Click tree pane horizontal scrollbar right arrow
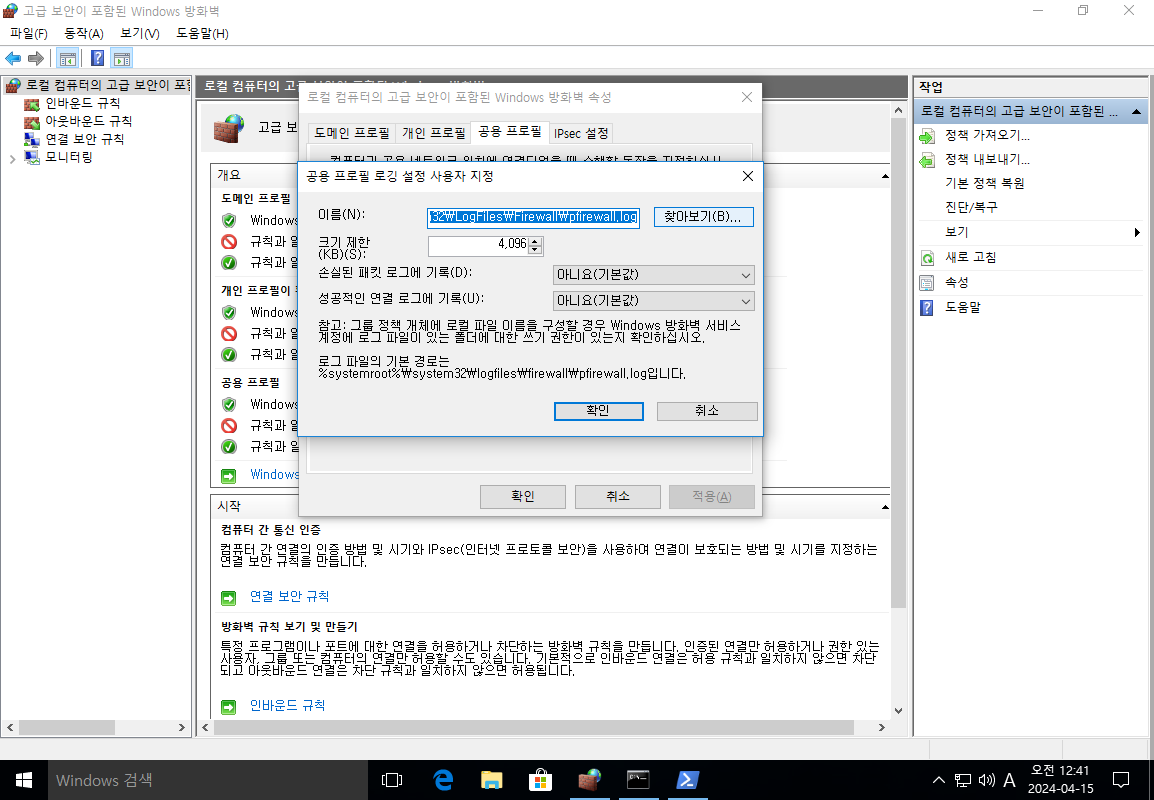Screen dimensions: 1154x800 pyautogui.click(x=182, y=728)
